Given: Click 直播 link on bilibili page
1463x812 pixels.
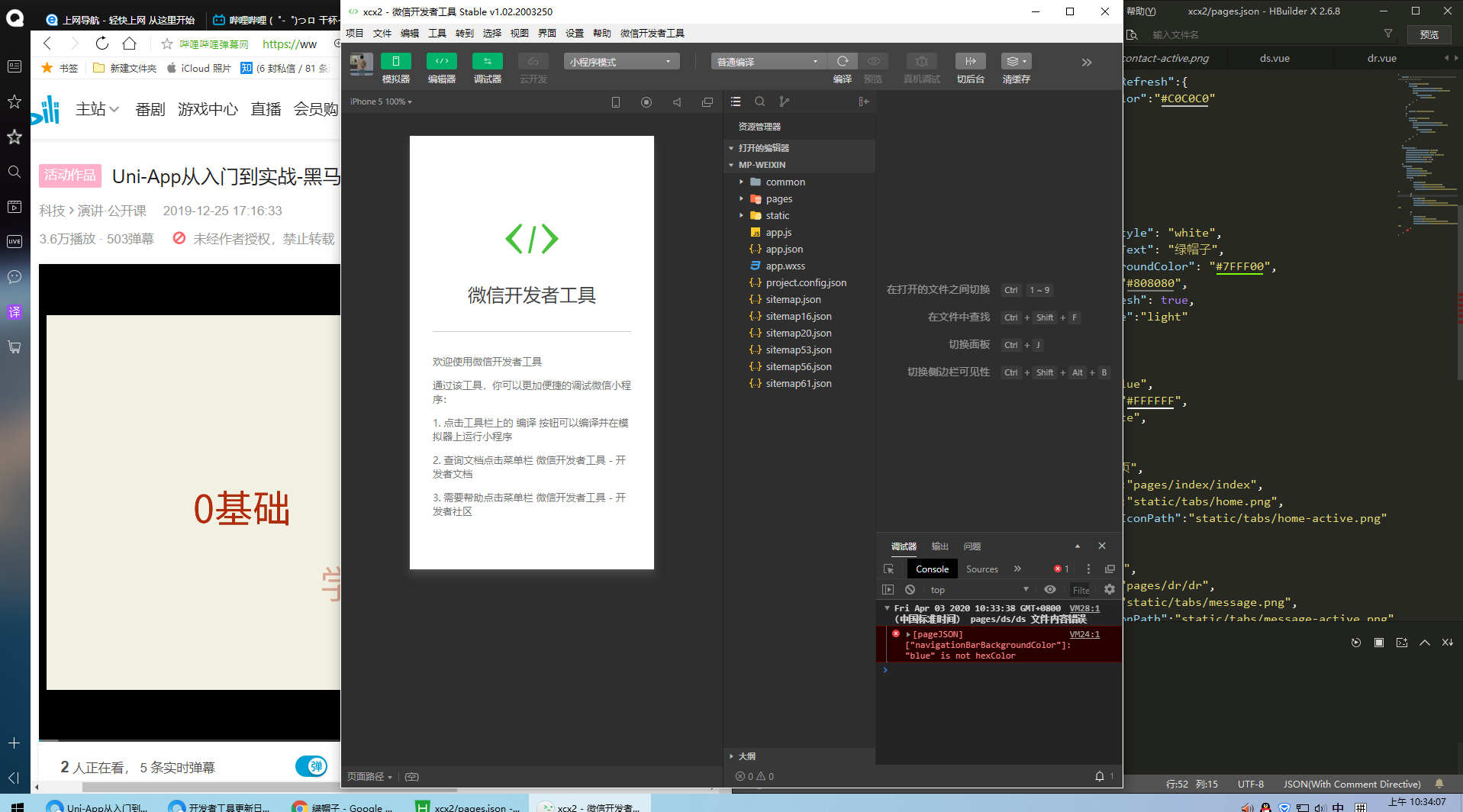Looking at the screenshot, I should point(266,109).
